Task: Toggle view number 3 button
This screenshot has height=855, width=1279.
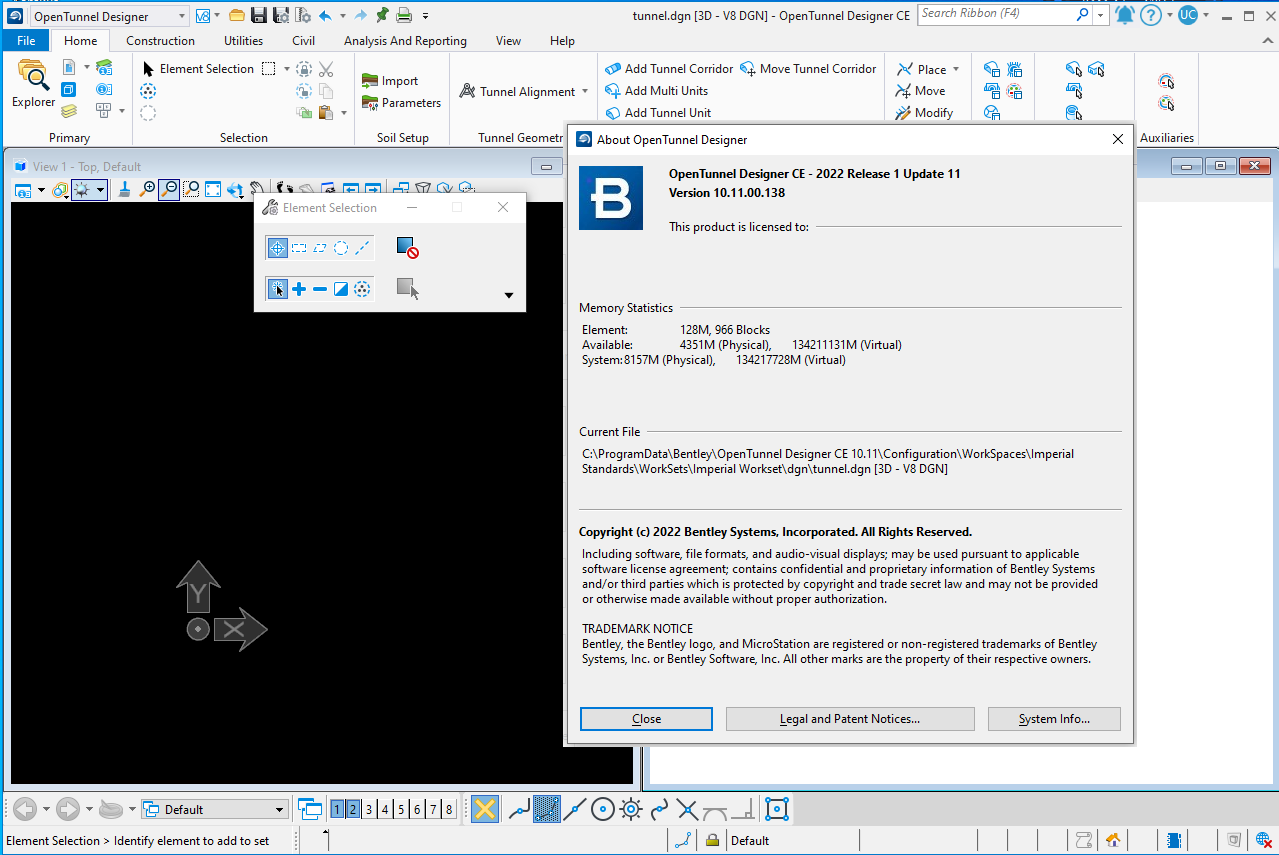Action: 369,809
